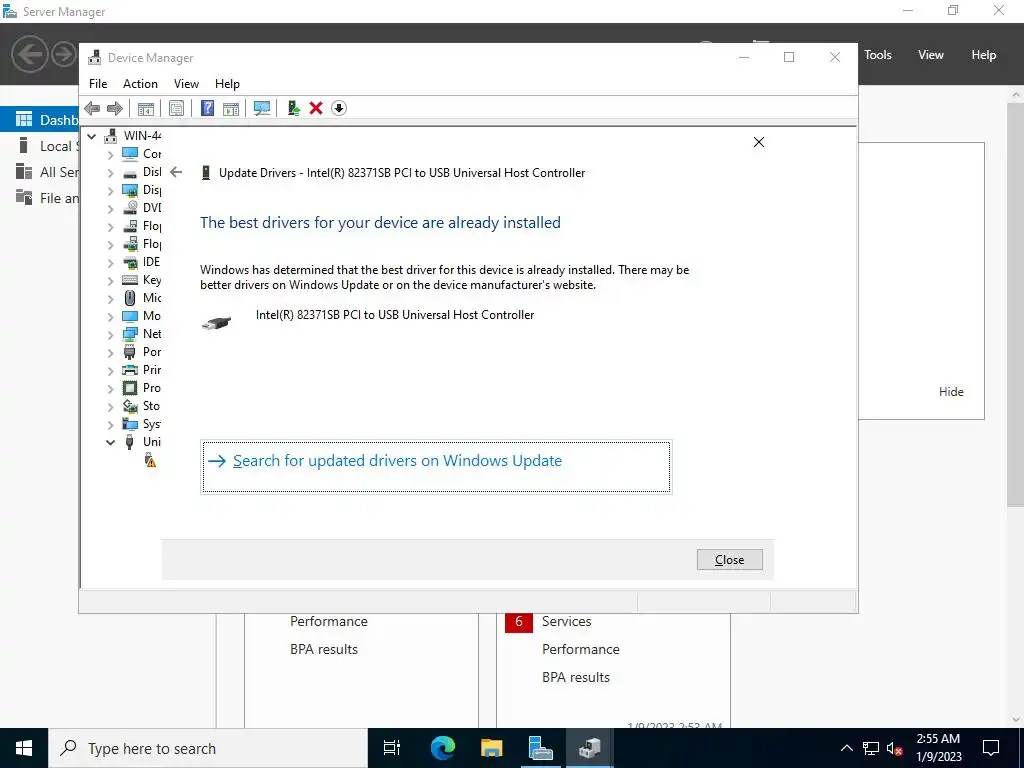Expand the Ports chevron
The height and width of the screenshot is (768, 1024).
(x=110, y=353)
